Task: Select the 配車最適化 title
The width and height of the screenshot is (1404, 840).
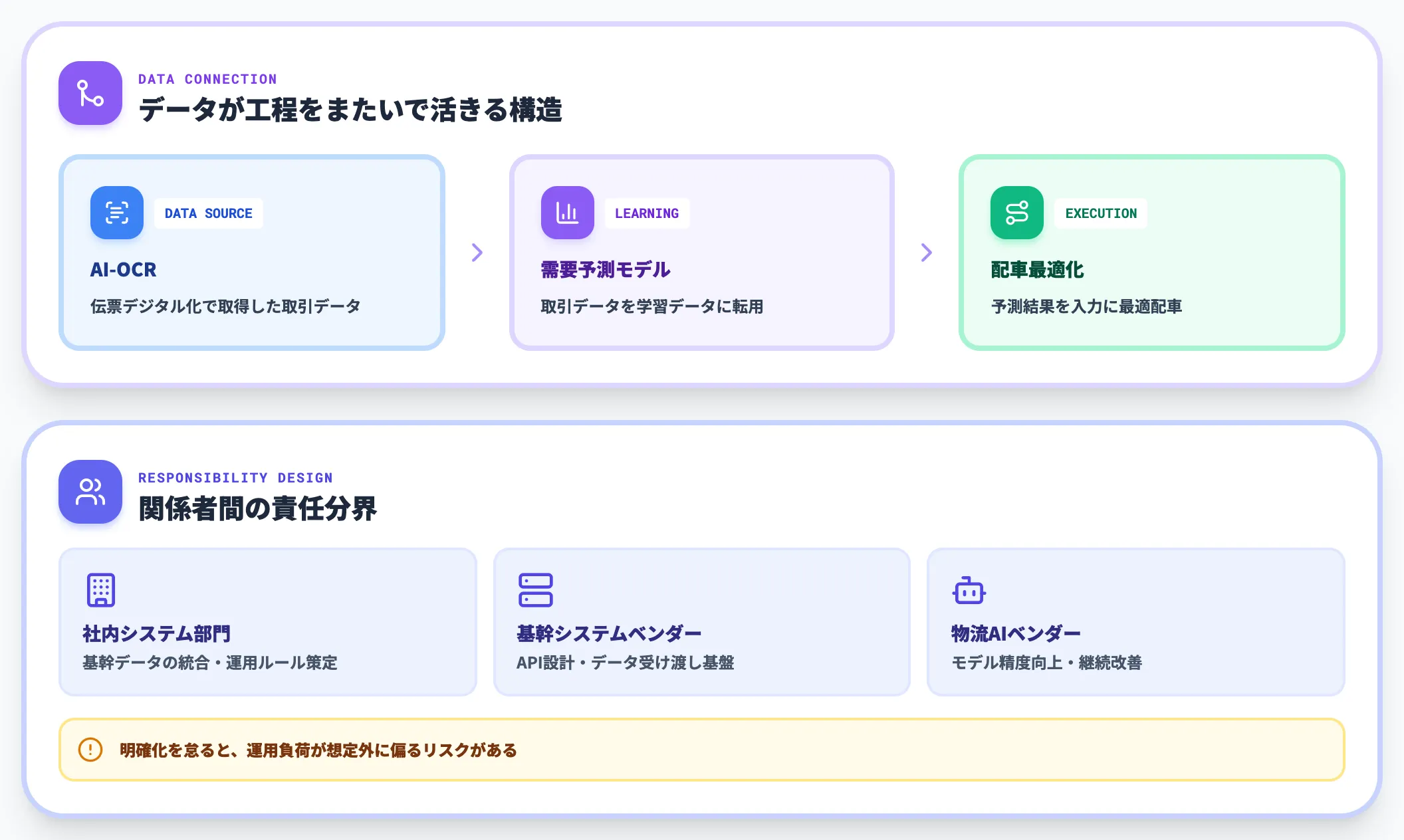Action: (x=1037, y=270)
